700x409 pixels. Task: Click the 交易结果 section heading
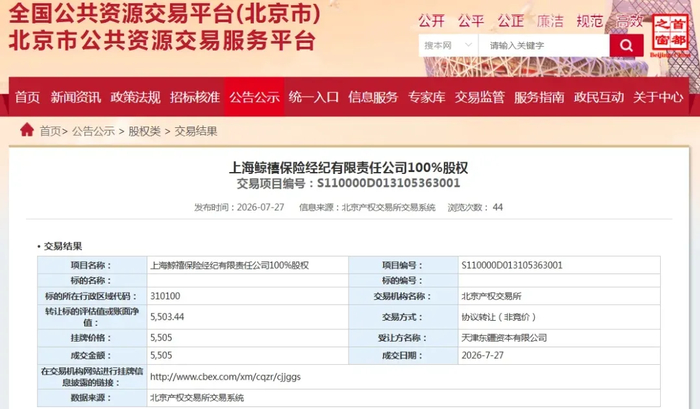(62, 246)
